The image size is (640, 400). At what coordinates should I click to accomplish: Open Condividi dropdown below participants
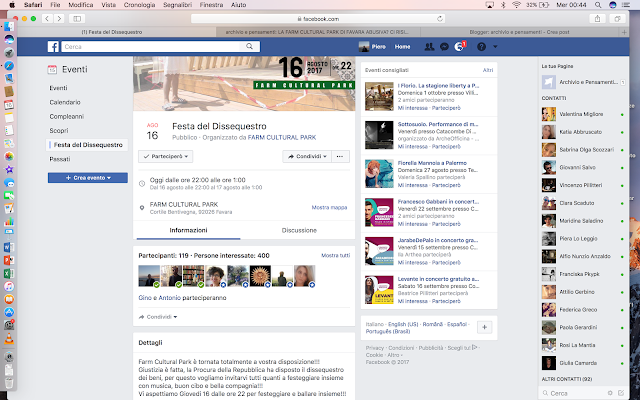click(158, 317)
